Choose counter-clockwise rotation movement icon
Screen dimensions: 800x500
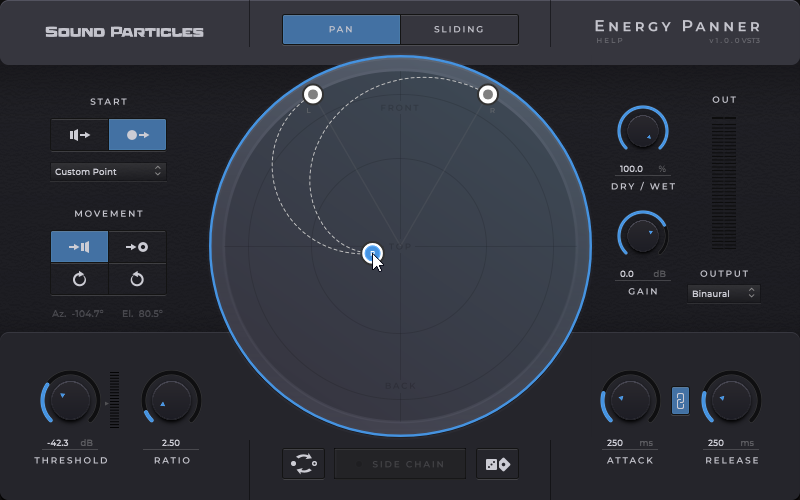pyautogui.click(x=137, y=279)
